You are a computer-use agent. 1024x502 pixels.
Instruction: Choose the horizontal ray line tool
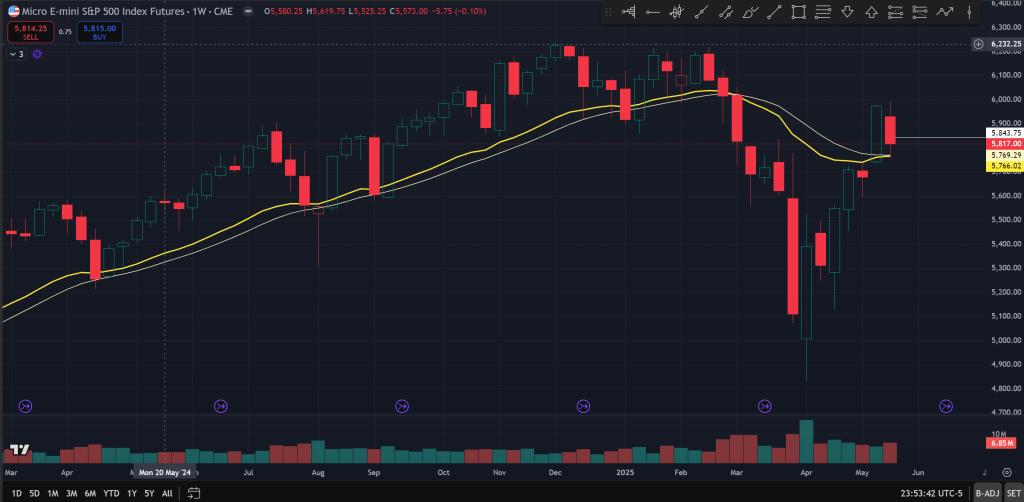point(653,12)
